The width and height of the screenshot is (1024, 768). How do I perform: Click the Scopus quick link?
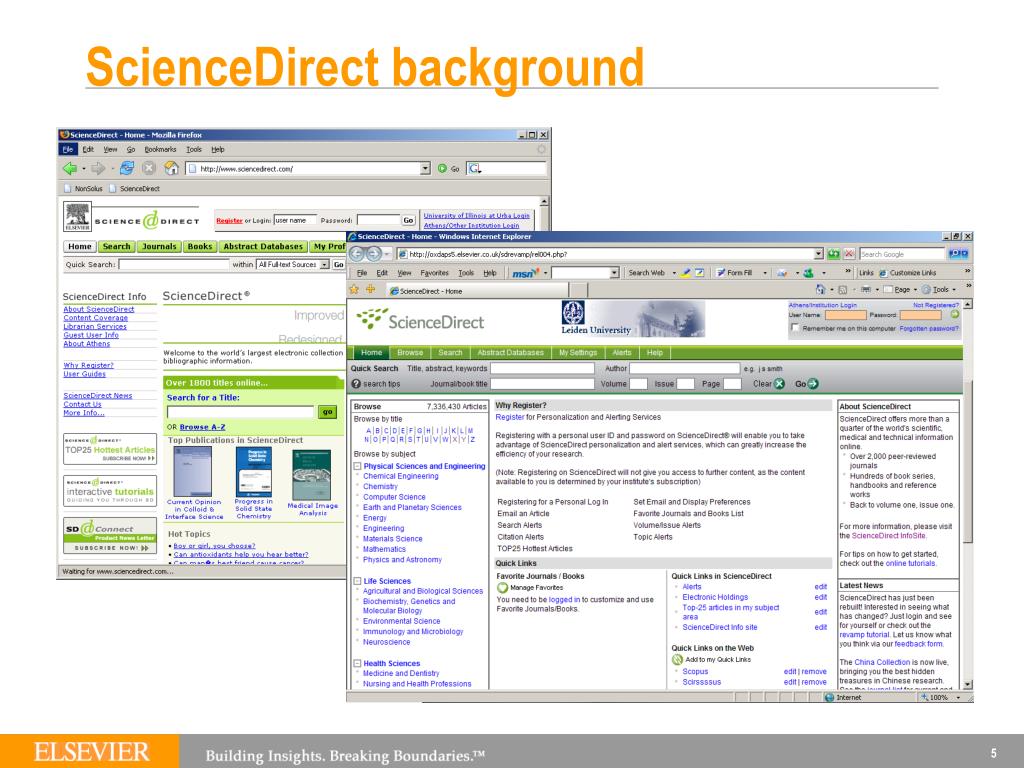pyautogui.click(x=695, y=671)
